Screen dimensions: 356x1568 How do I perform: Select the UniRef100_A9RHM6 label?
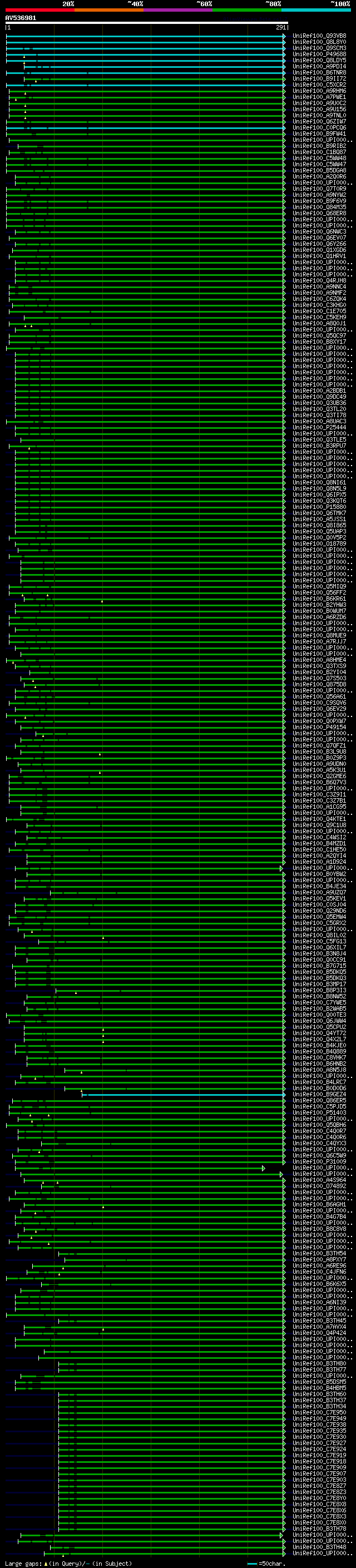(x=319, y=91)
